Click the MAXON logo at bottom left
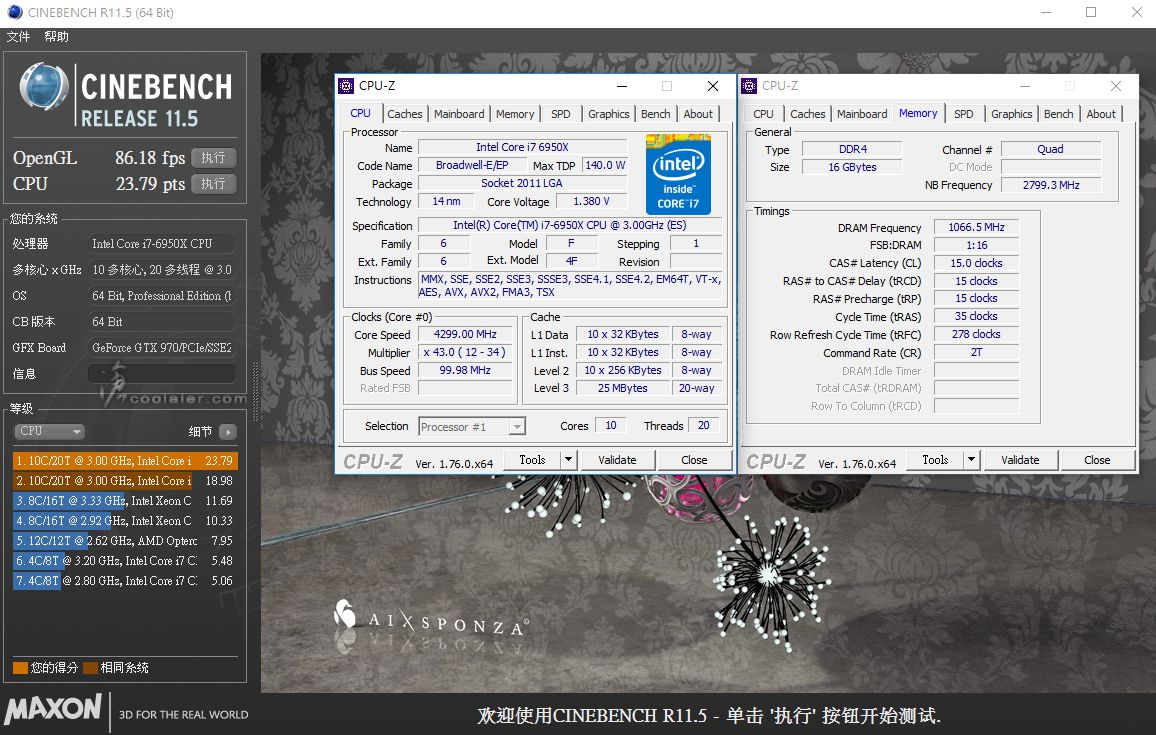Screen dimensions: 1156x735 (53, 710)
